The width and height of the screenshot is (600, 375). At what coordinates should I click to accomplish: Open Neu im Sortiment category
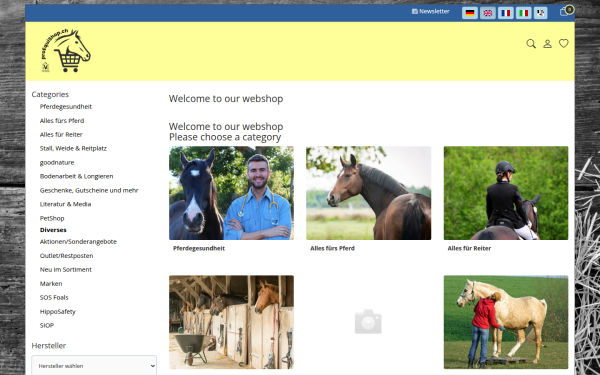66,269
